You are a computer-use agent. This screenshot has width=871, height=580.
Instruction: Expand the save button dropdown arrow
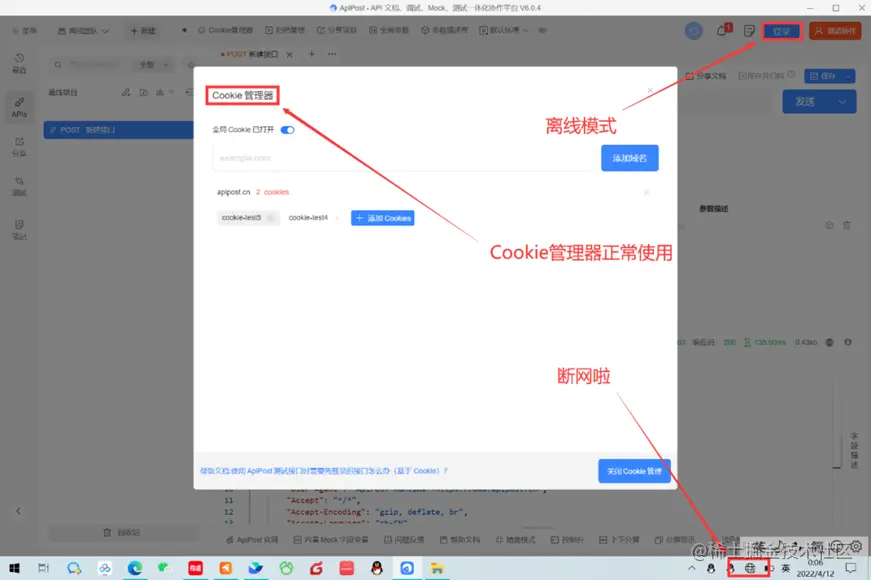848,76
